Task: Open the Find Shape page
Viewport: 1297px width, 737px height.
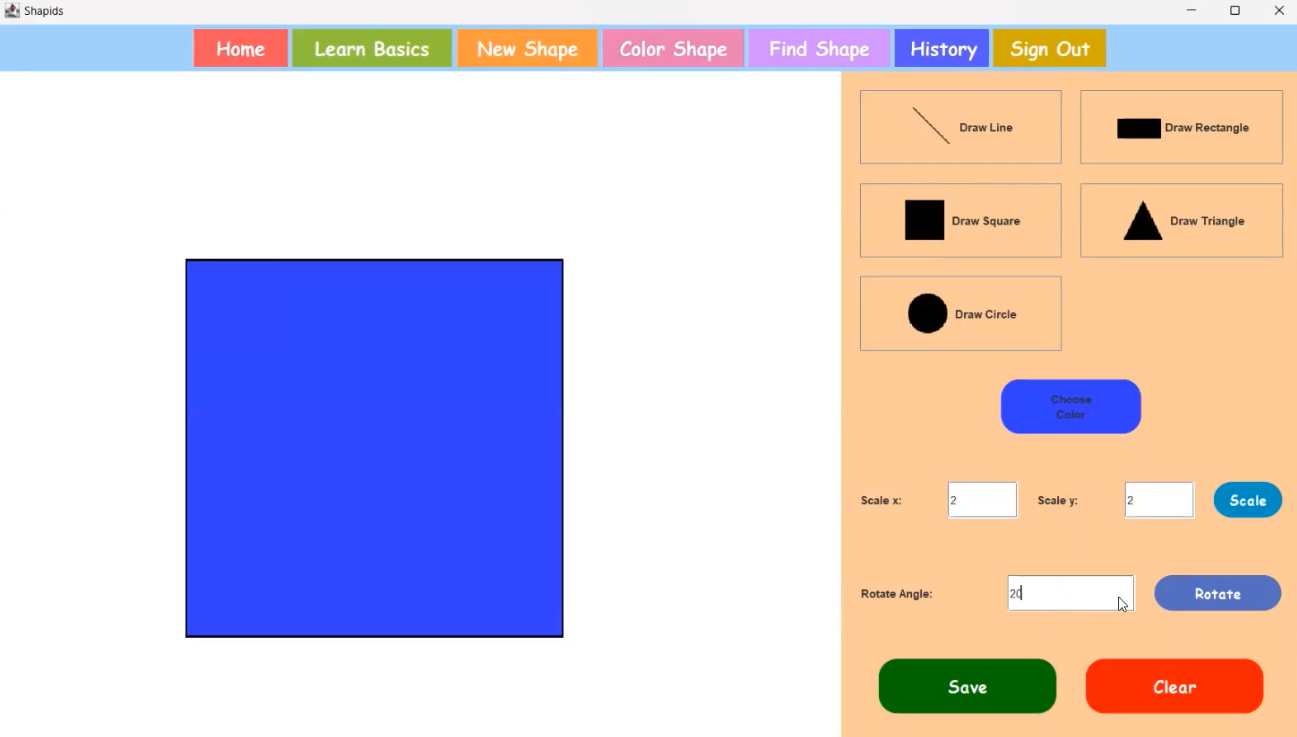Action: [x=818, y=47]
